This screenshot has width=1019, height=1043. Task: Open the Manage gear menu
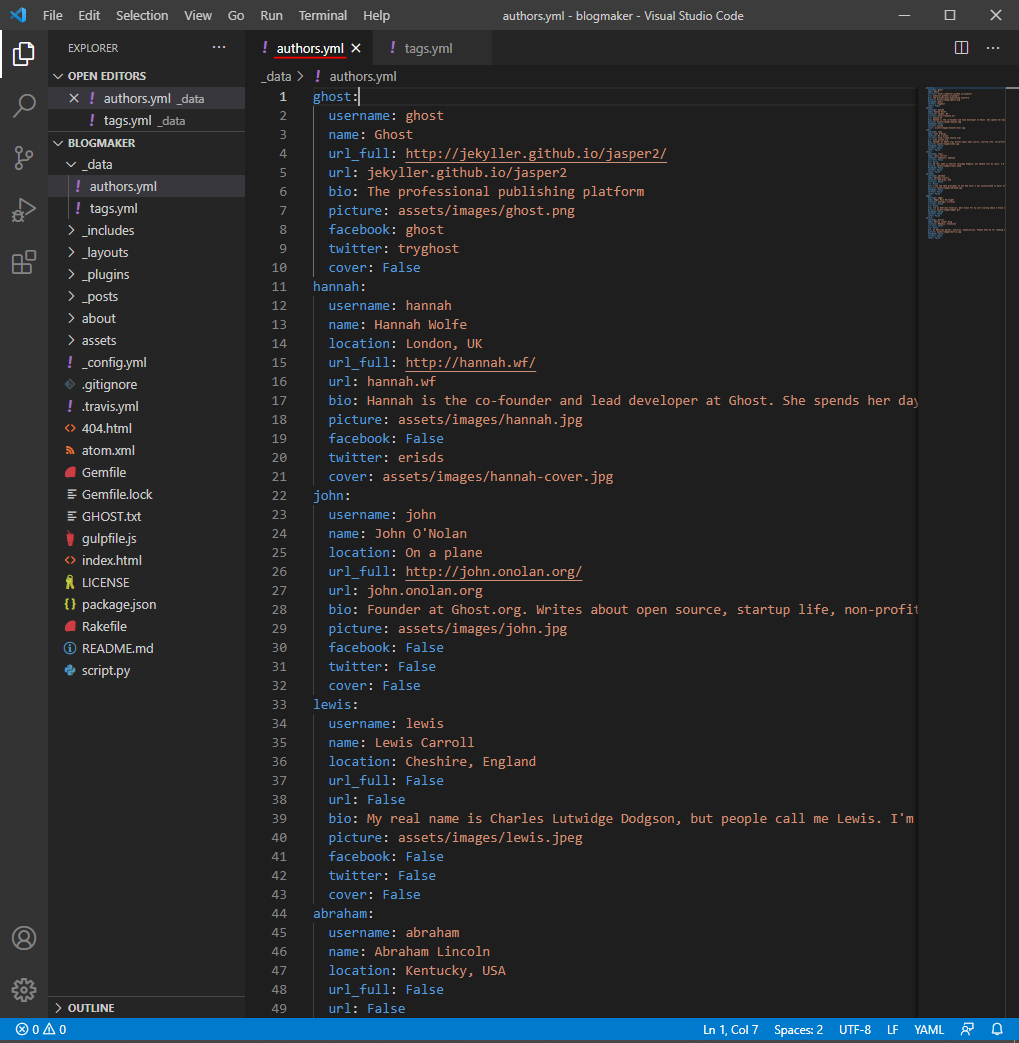tap(24, 990)
